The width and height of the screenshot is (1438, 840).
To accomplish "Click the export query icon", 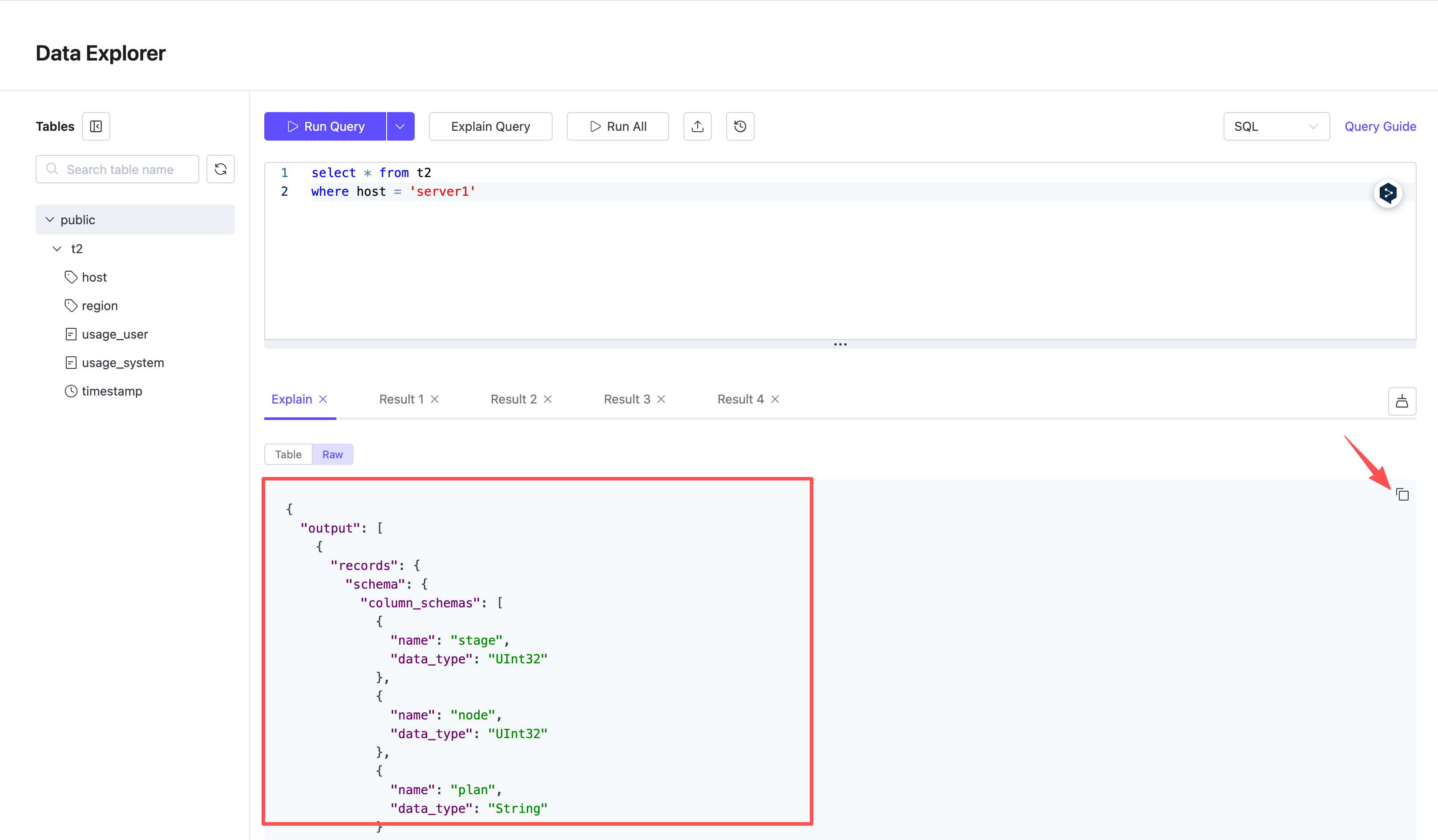I will pos(697,126).
